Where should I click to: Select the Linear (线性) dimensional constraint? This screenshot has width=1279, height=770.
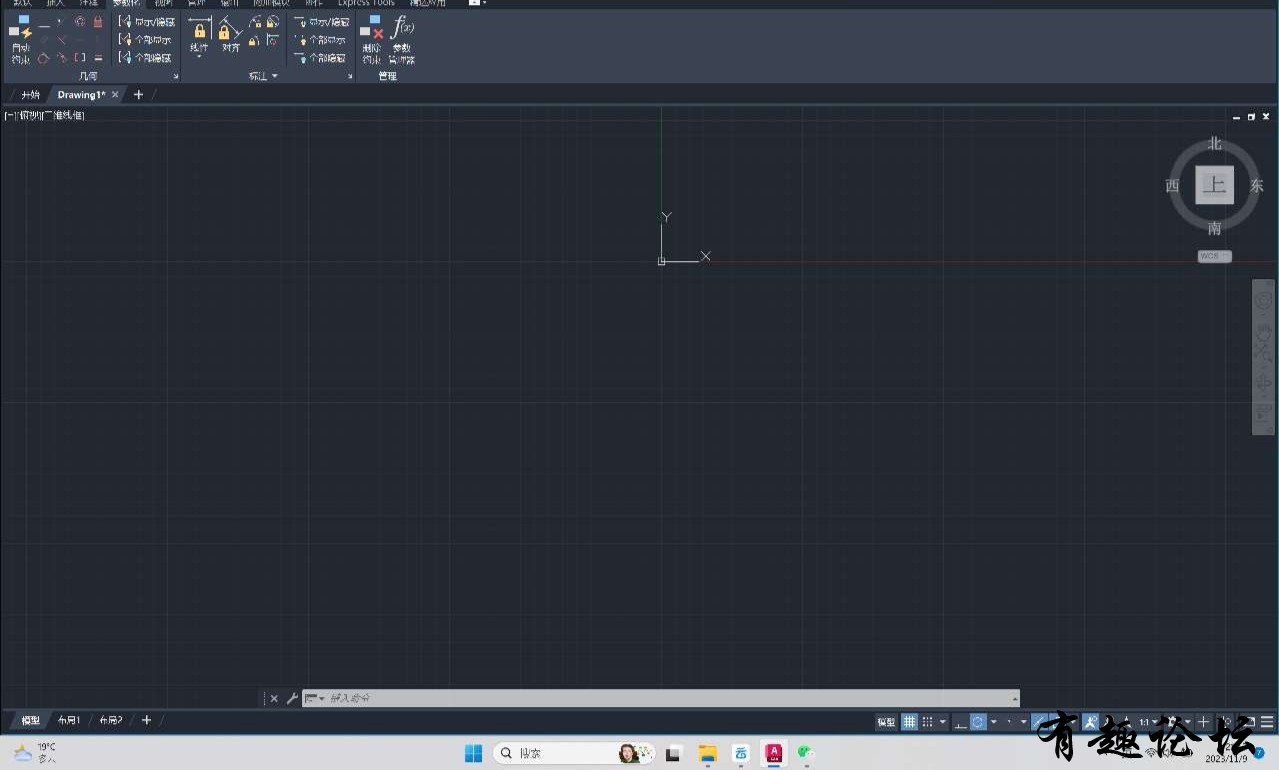199,36
